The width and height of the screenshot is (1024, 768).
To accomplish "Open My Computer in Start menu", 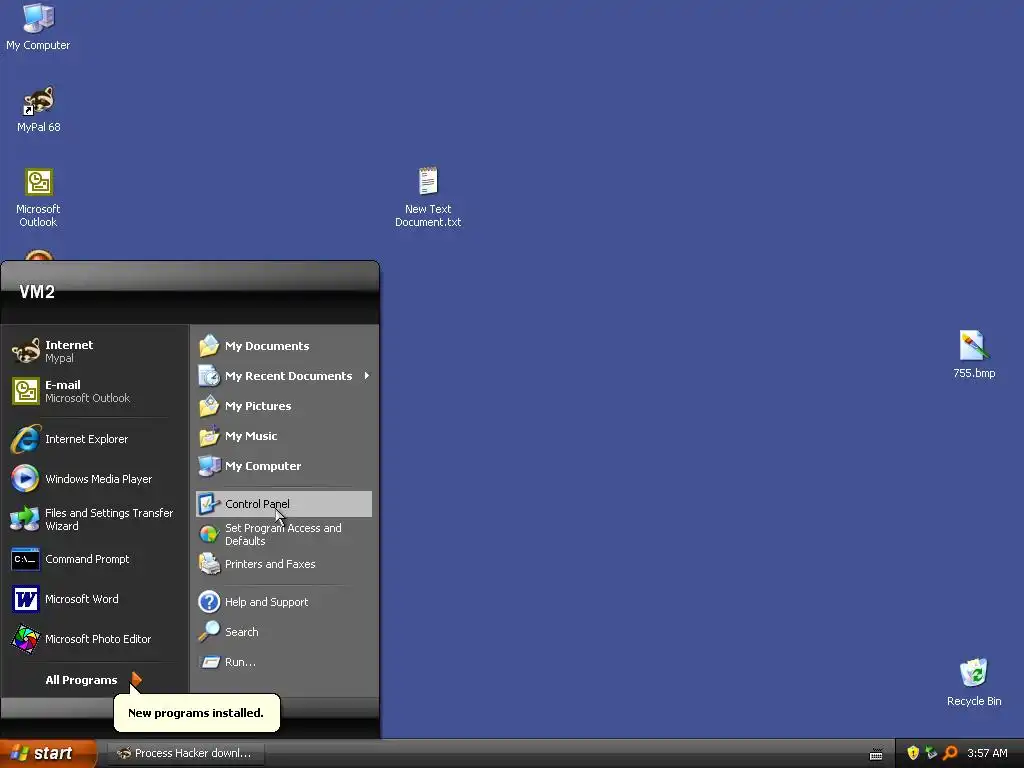I will pos(283,466).
